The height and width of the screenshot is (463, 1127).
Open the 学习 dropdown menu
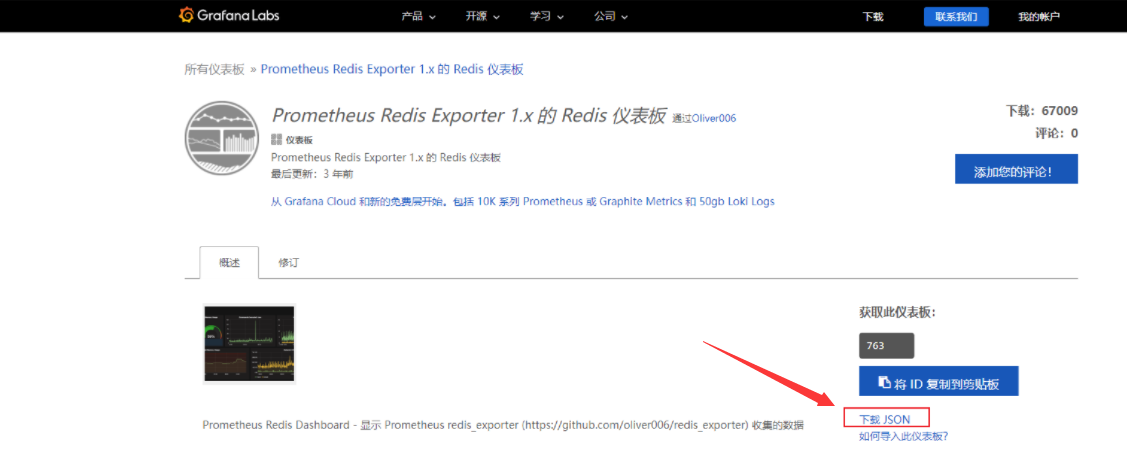tap(547, 17)
